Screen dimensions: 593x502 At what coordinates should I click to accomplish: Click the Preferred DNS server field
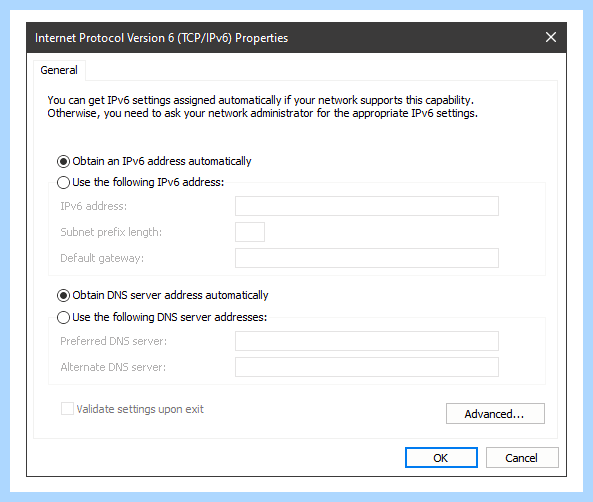pos(366,341)
